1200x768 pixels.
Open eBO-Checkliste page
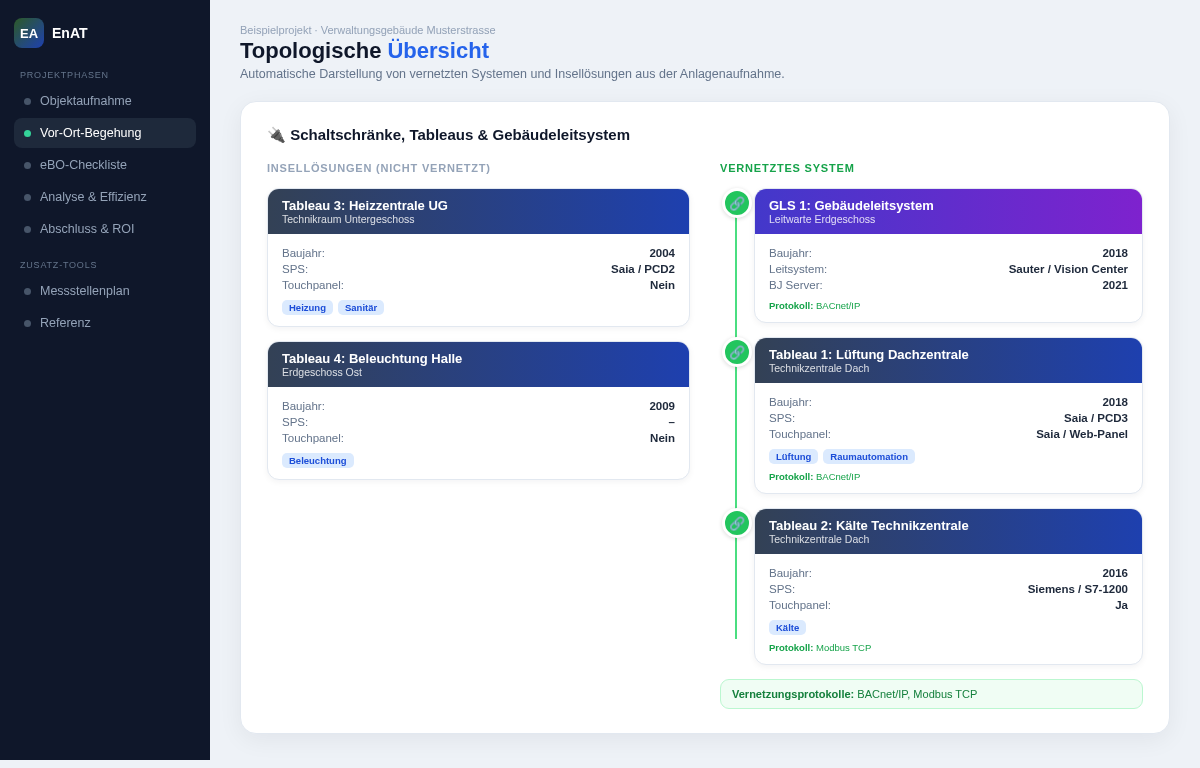pyautogui.click(x=105, y=165)
